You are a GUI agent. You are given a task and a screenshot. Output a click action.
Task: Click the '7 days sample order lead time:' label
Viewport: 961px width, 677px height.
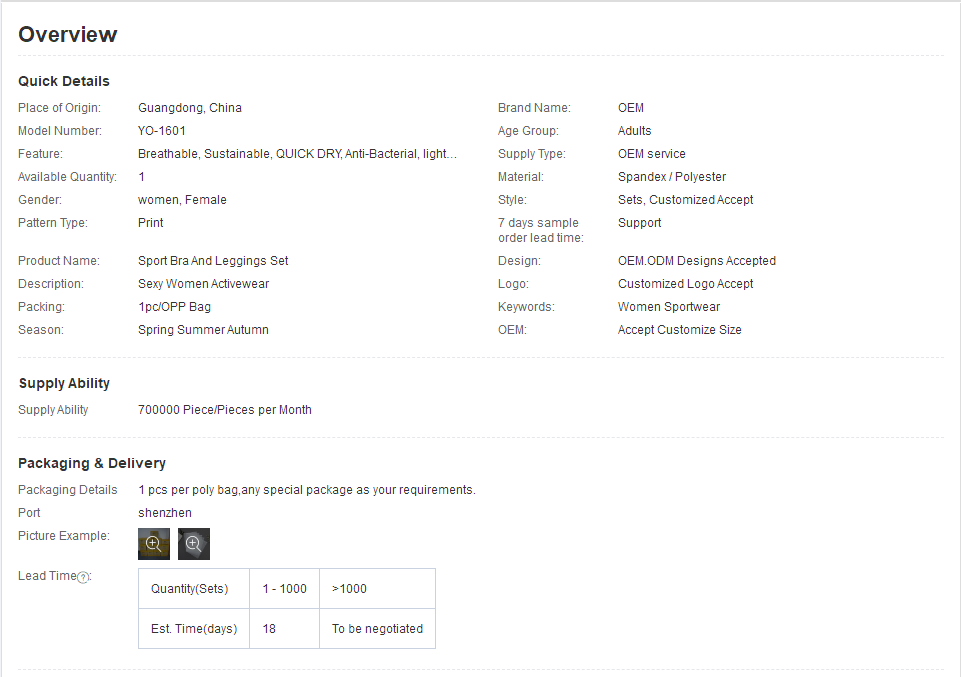pos(541,230)
